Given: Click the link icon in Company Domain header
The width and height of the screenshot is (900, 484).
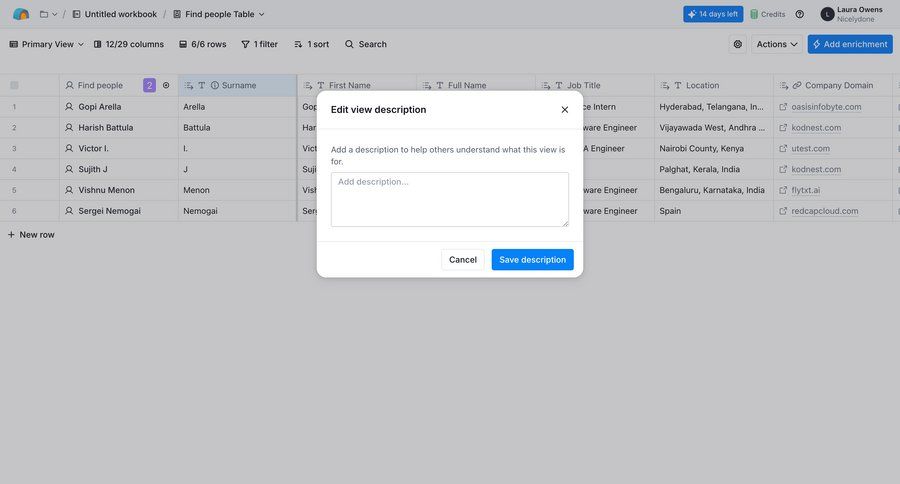Looking at the screenshot, I should point(797,86).
